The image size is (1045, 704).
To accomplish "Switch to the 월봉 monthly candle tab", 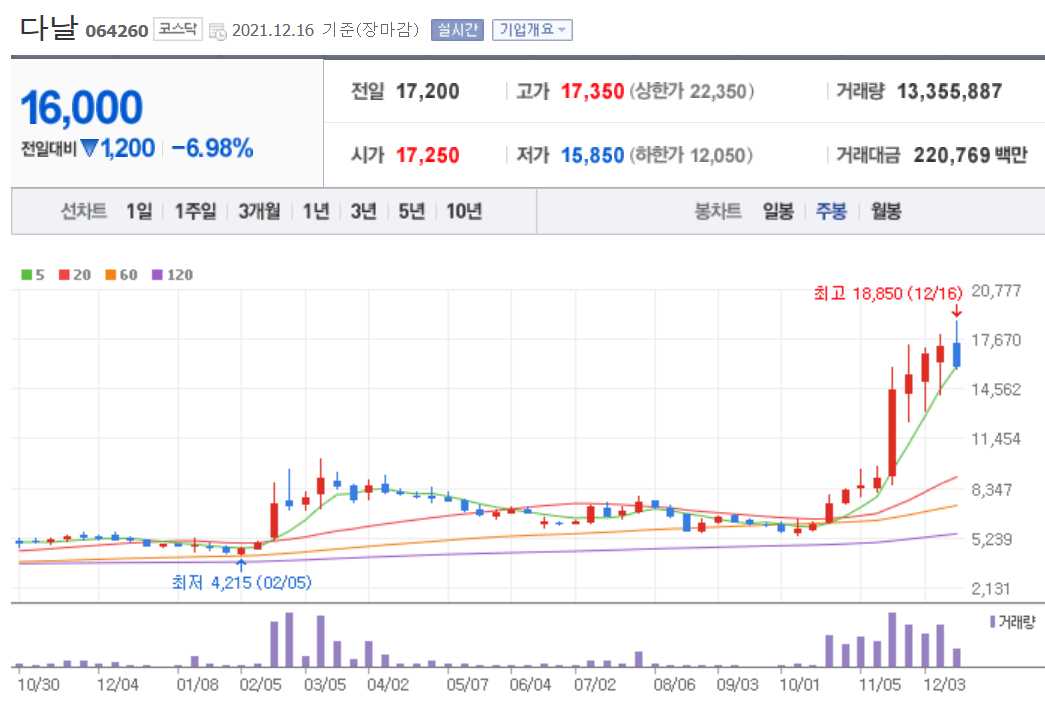I will tap(884, 211).
